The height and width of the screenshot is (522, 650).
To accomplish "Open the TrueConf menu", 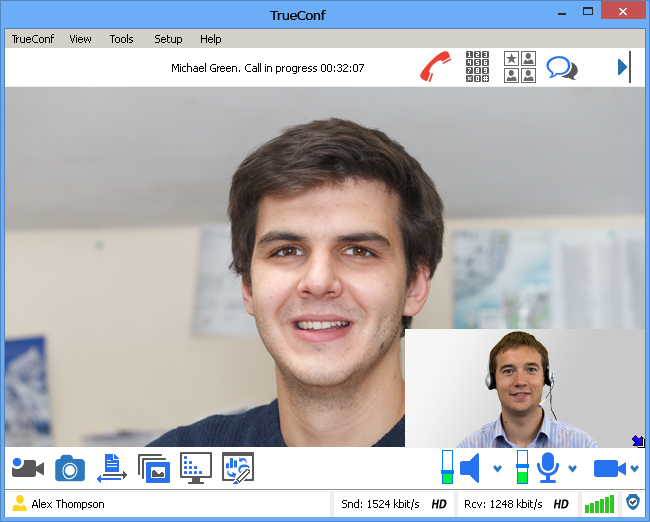I will tap(33, 39).
